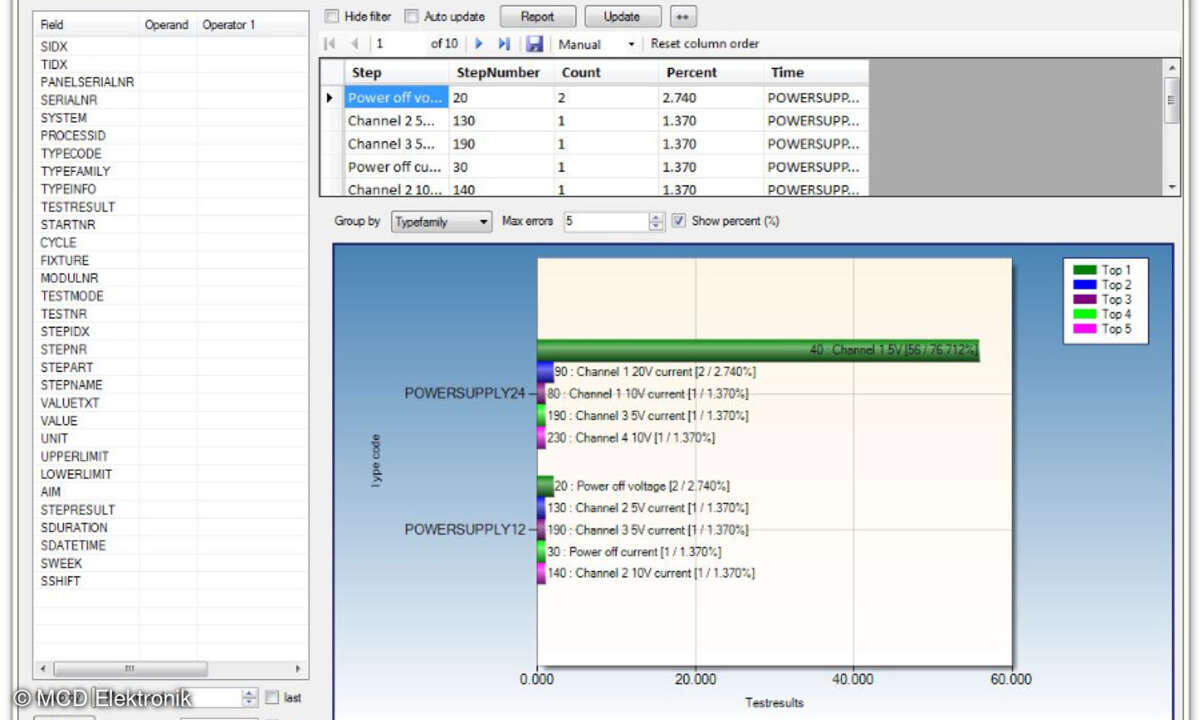The image size is (1200, 720).
Task: Go to first record navigator icon
Action: [331, 44]
